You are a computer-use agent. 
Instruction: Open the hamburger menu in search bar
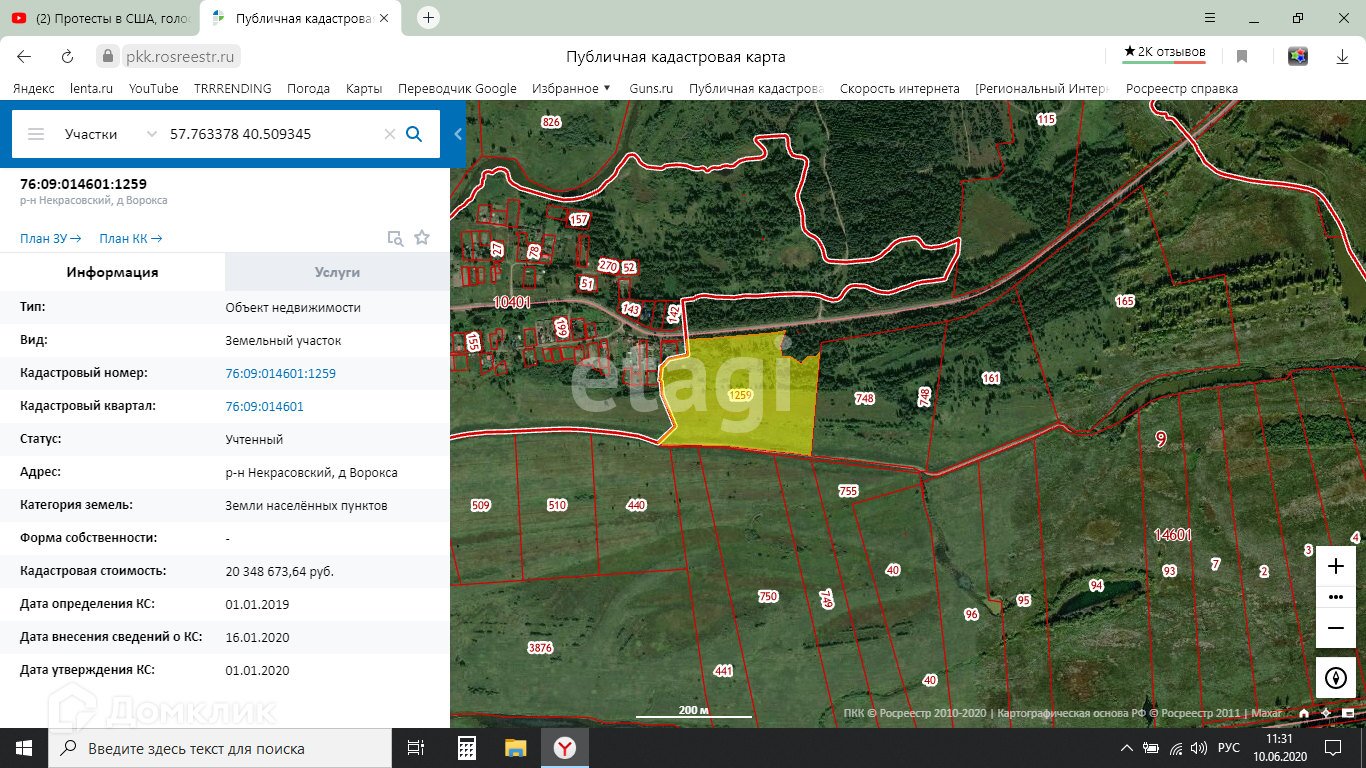tap(36, 134)
